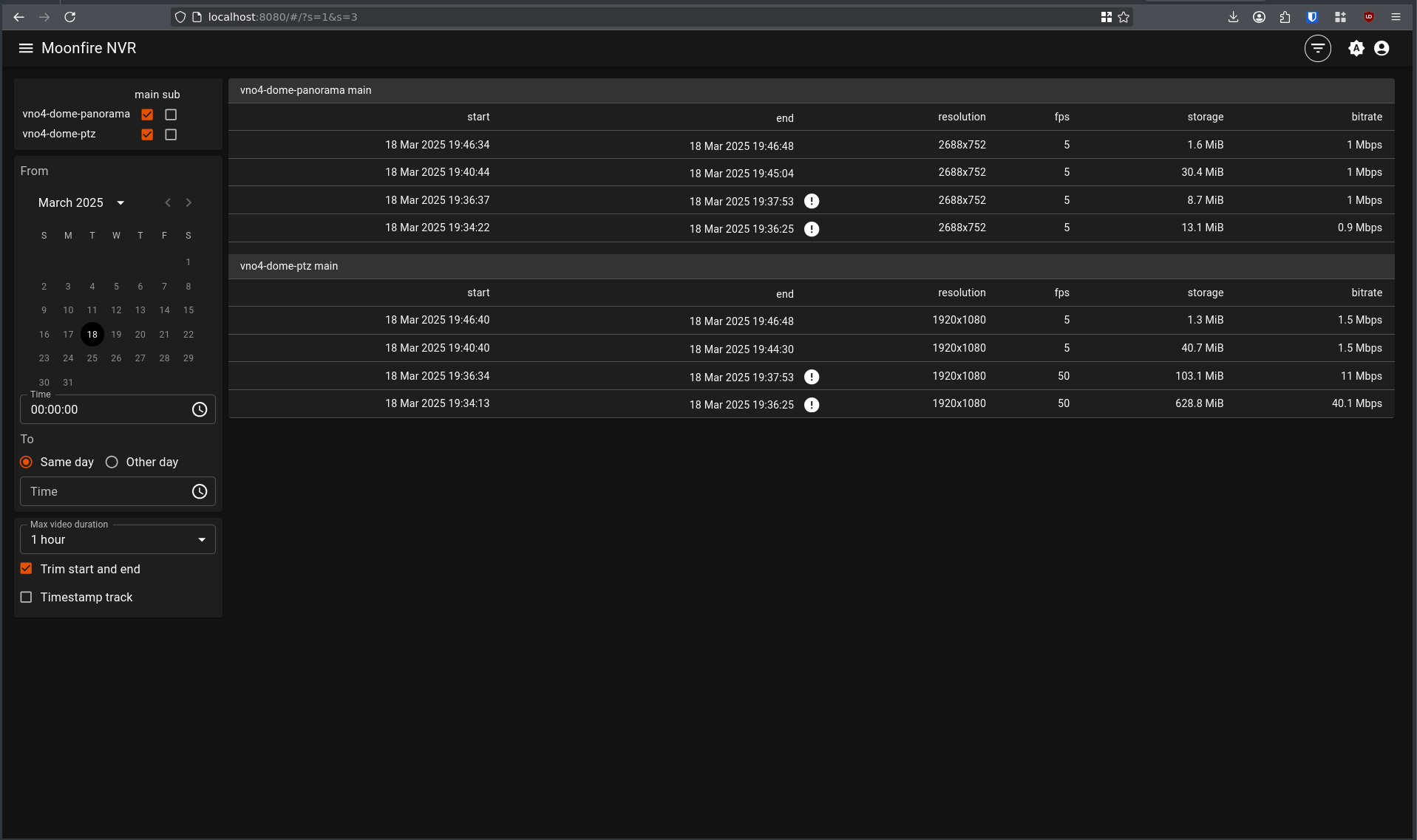Viewport: 1417px width, 840px height.
Task: Open the user account icon menu
Action: coord(1381,48)
